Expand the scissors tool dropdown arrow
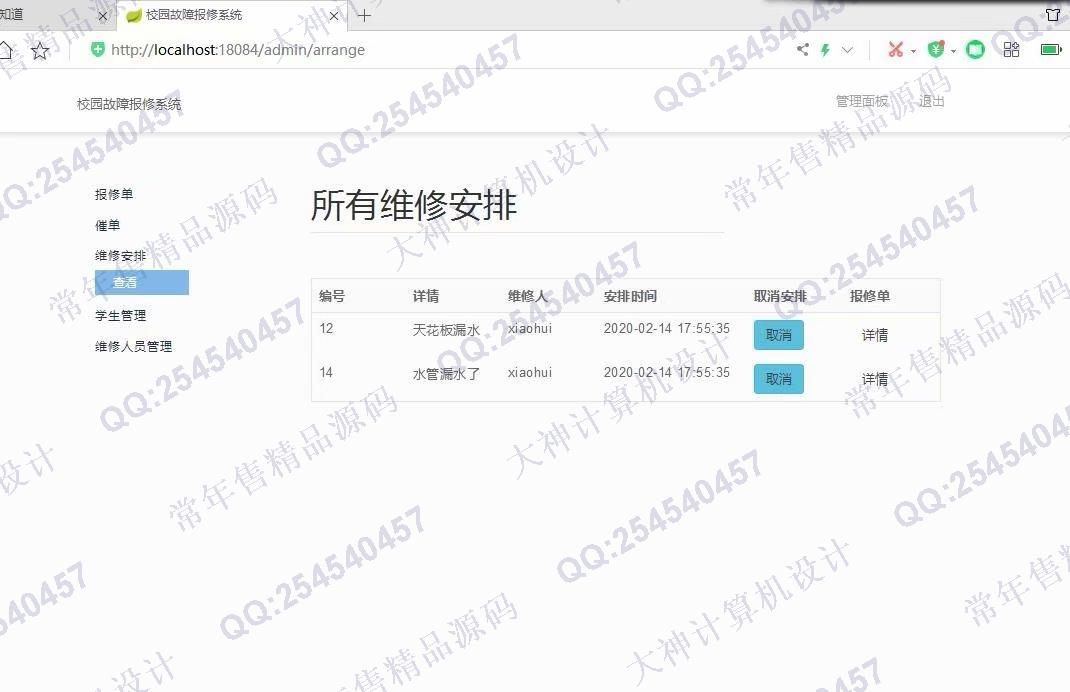Image resolution: width=1070 pixels, height=692 pixels. click(x=913, y=51)
